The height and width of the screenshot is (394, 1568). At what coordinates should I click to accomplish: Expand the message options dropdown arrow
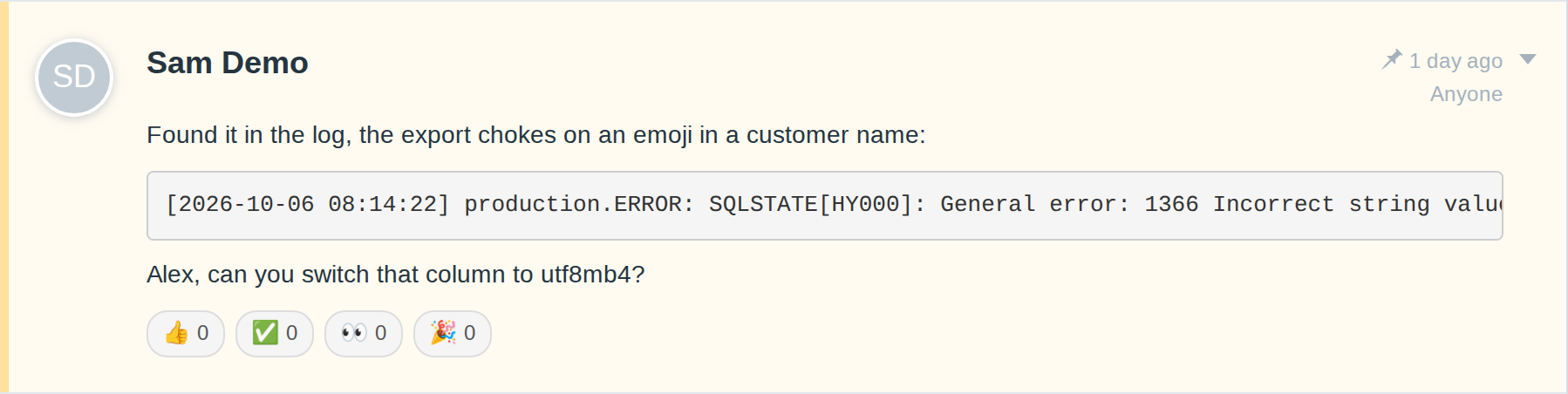[x=1527, y=59]
